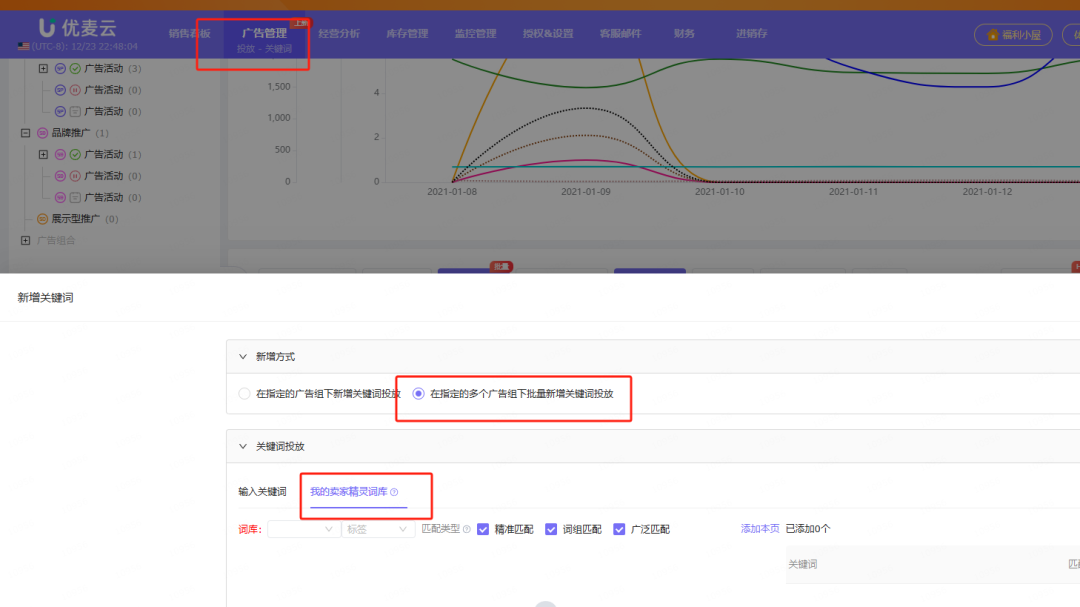Click the 2021-01-08 chart axis label
The width and height of the screenshot is (1080, 607).
pyautogui.click(x=452, y=192)
